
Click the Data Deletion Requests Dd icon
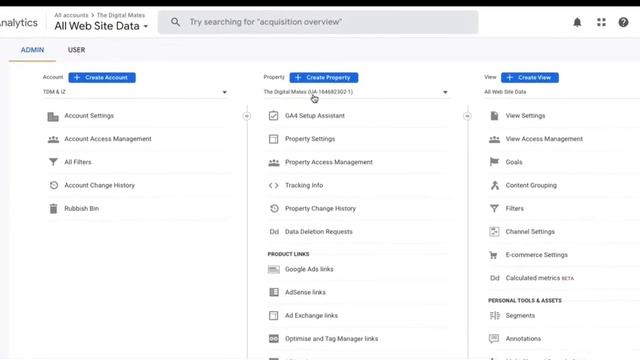[x=274, y=232]
